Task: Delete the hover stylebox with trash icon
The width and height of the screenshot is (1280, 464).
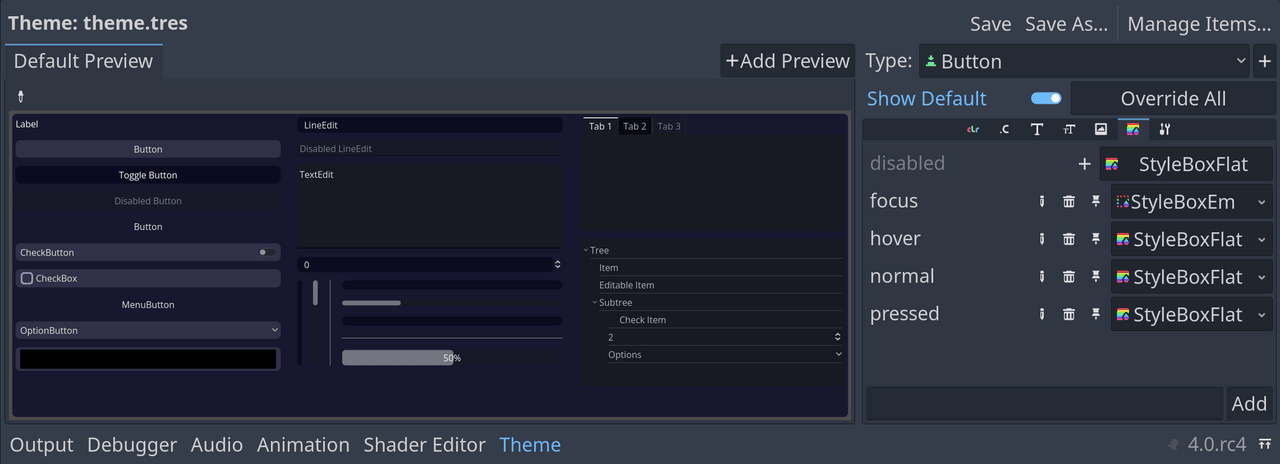Action: point(1069,239)
